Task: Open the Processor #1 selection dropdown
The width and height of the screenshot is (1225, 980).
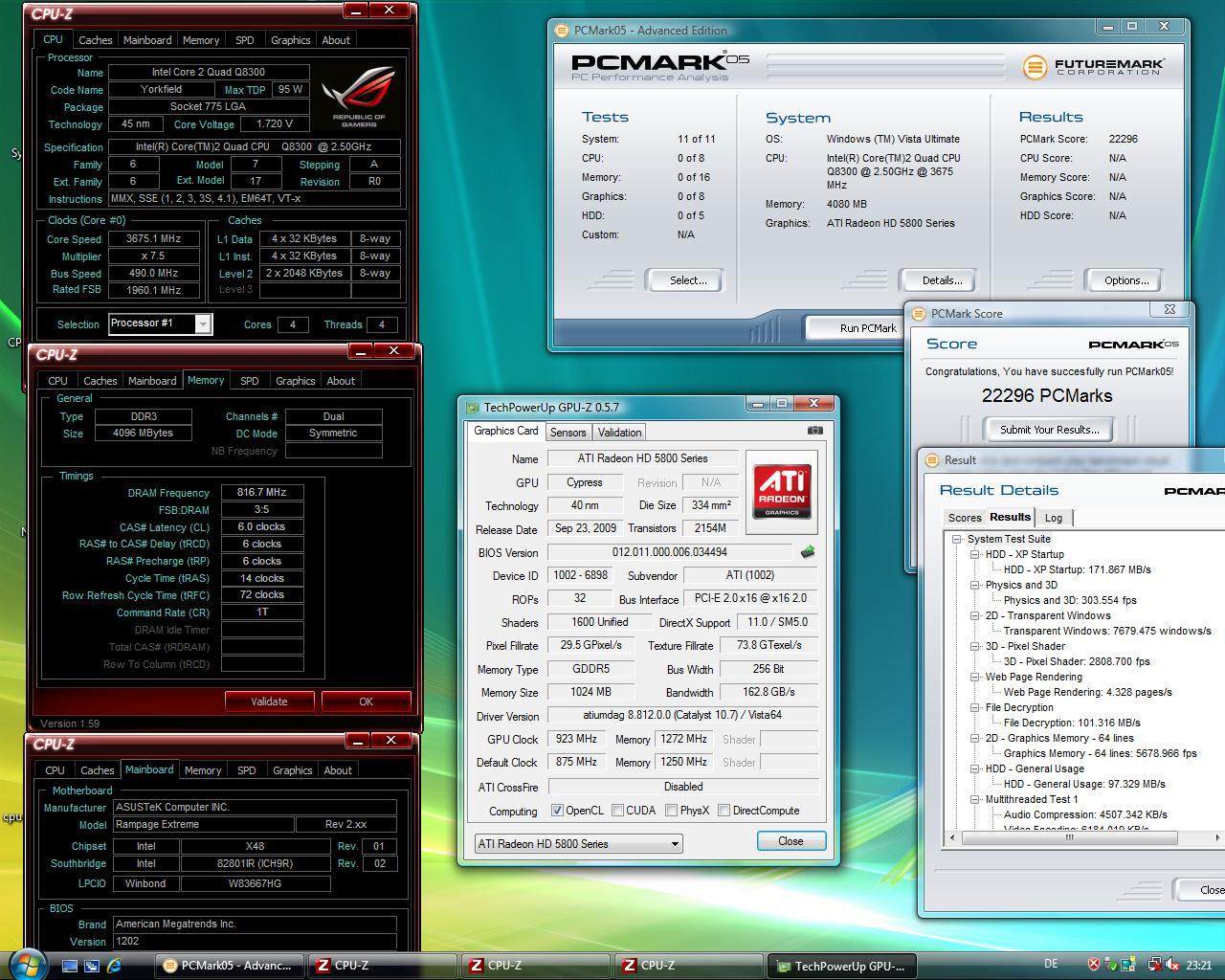Action: (161, 323)
